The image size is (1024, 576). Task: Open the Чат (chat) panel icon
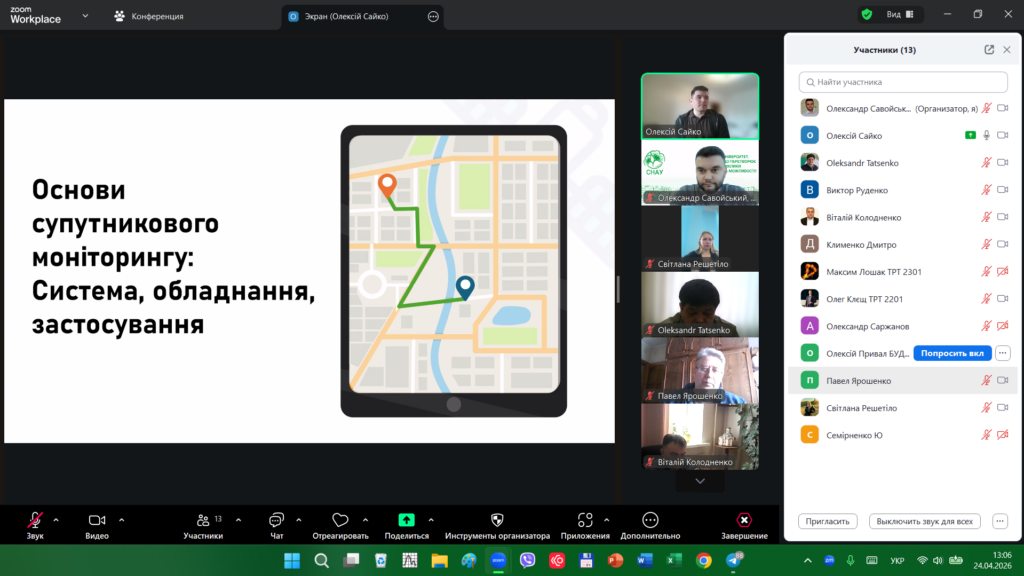pyautogui.click(x=276, y=520)
